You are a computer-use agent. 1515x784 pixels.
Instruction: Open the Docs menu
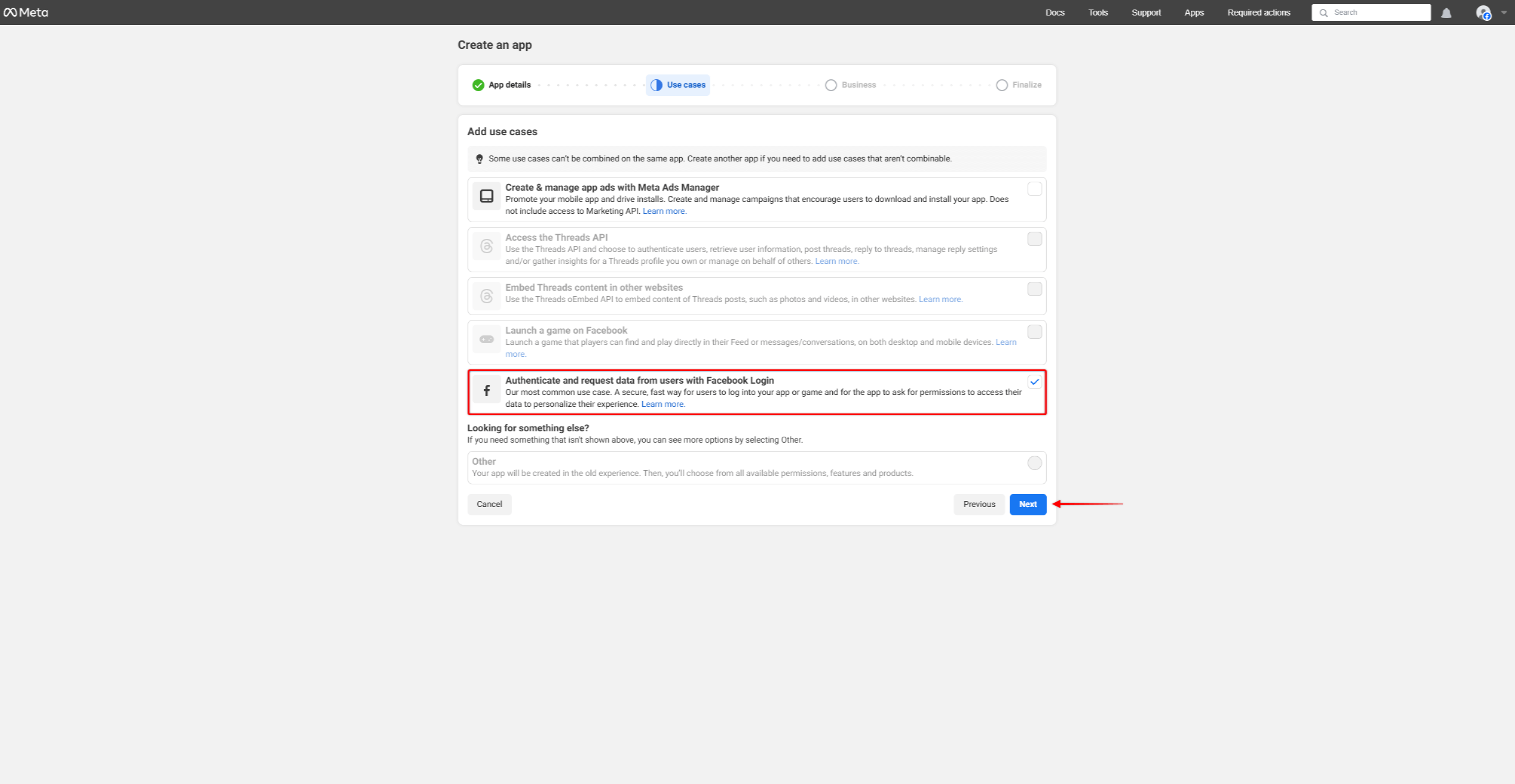(1054, 13)
